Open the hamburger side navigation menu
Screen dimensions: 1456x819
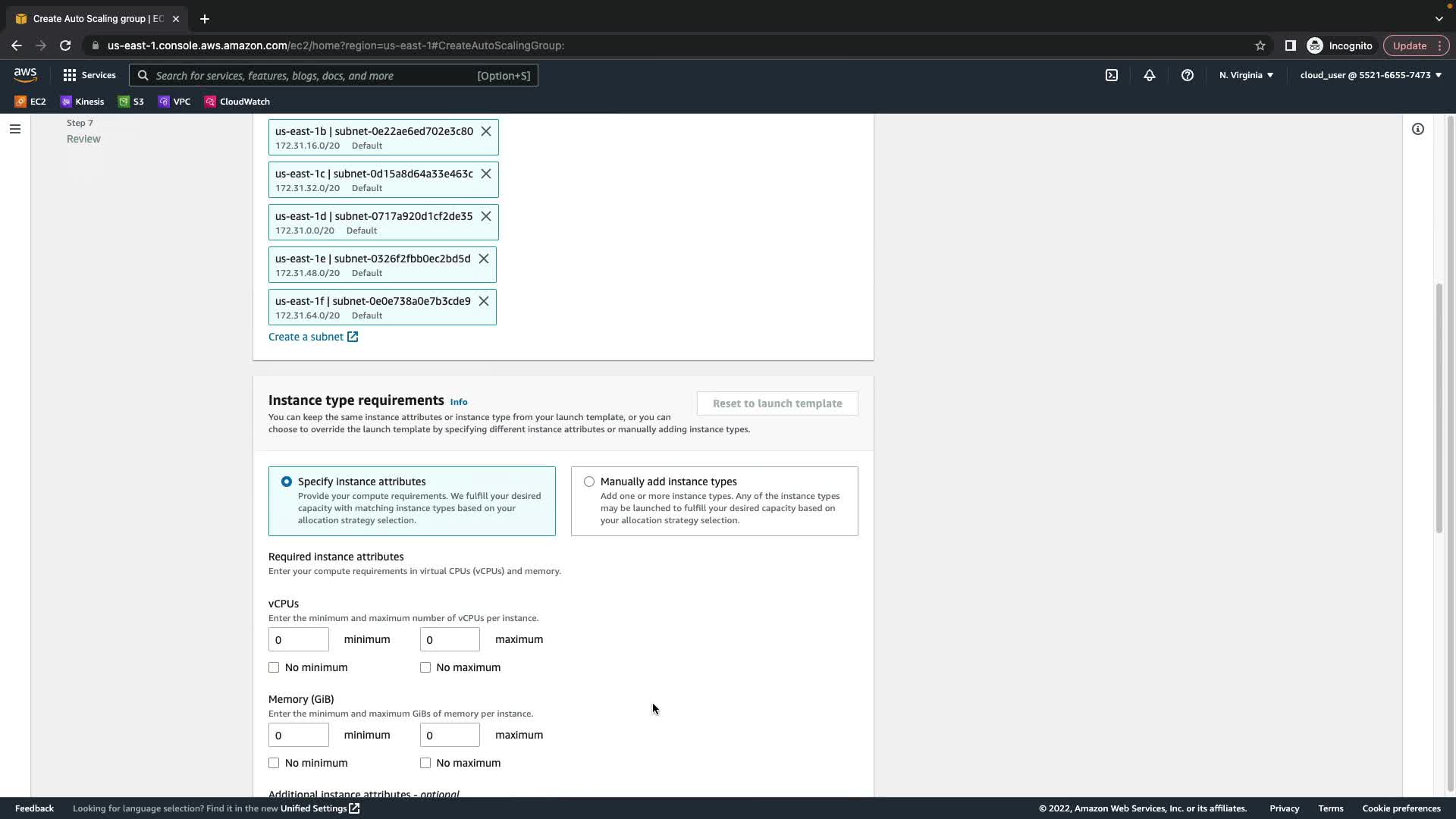[x=14, y=129]
